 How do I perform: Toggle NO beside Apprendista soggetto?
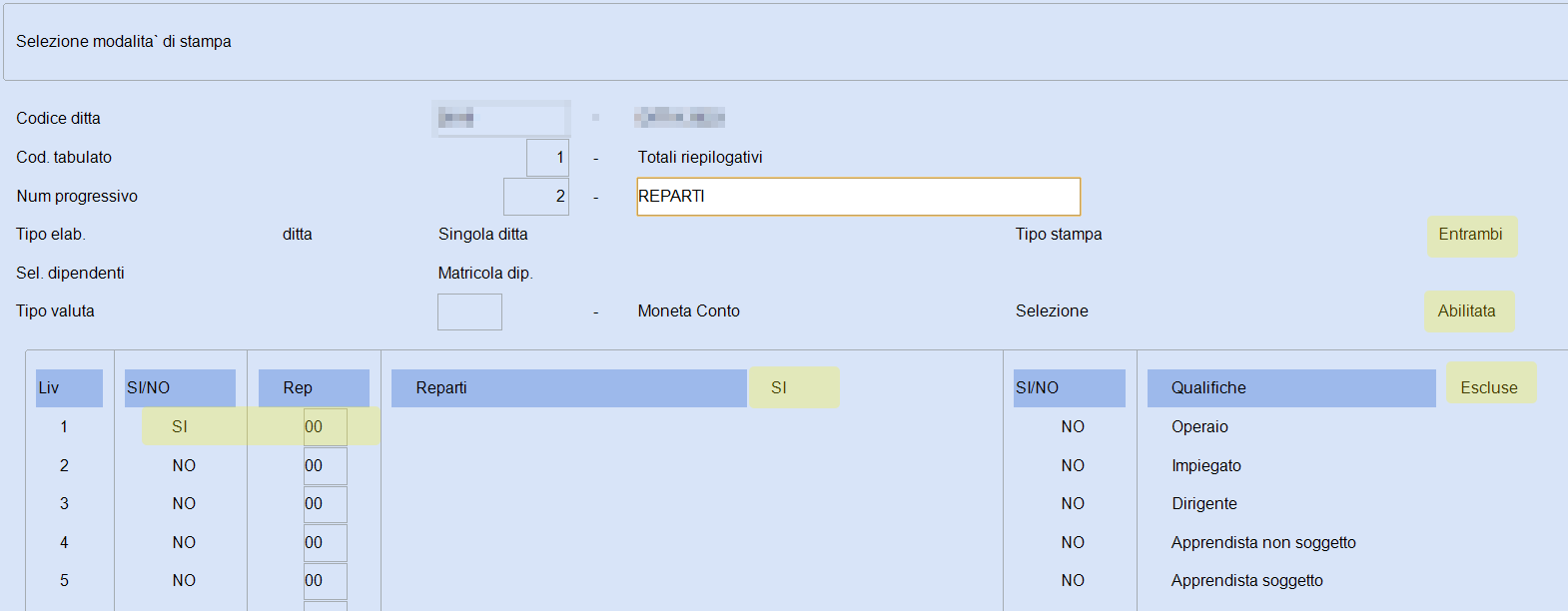[1073, 580]
